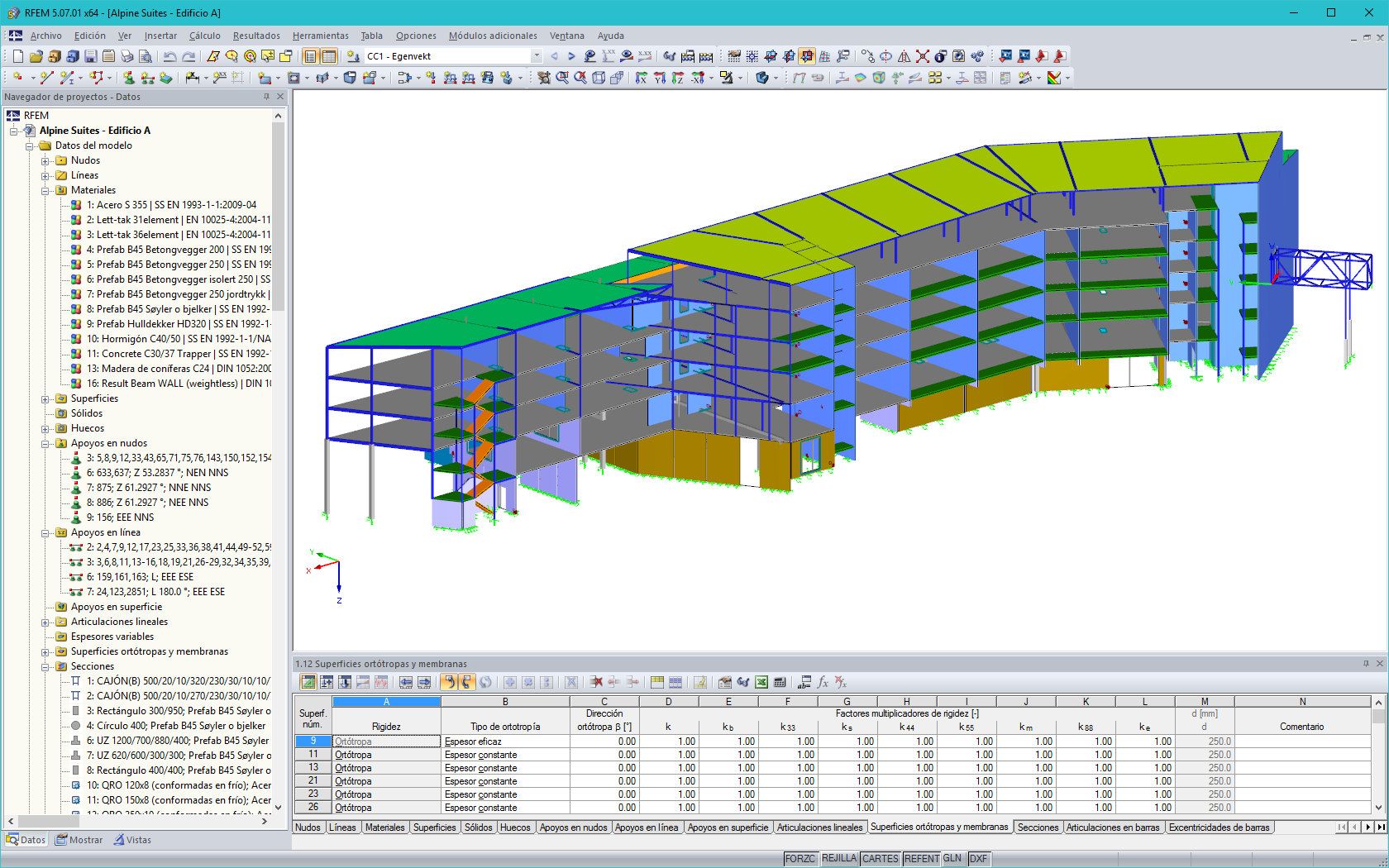The image size is (1389, 868).
Task: Open the calculator icon in table toolbar
Action: [778, 682]
